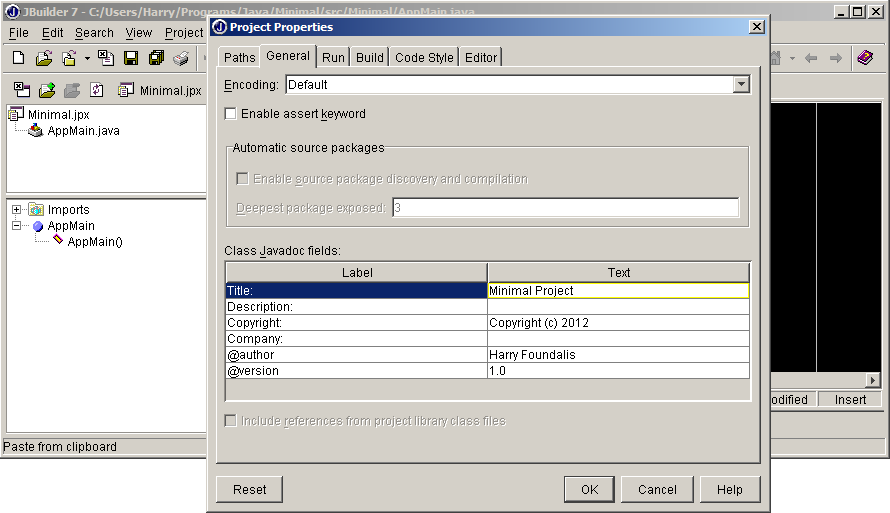
Task: Click the editor scrollbar right arrow
Action: (872, 380)
